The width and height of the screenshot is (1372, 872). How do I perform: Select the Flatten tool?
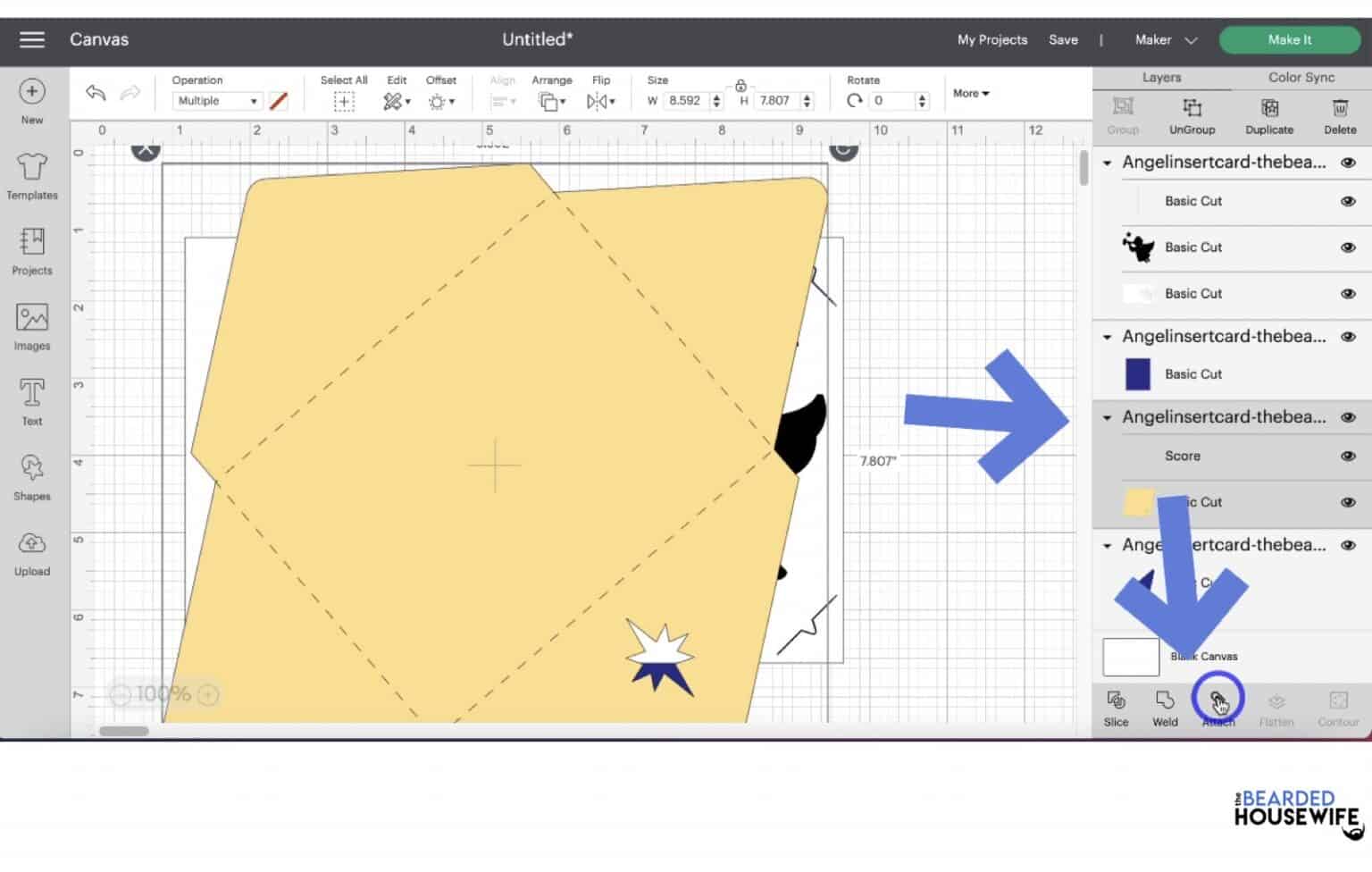1276,707
